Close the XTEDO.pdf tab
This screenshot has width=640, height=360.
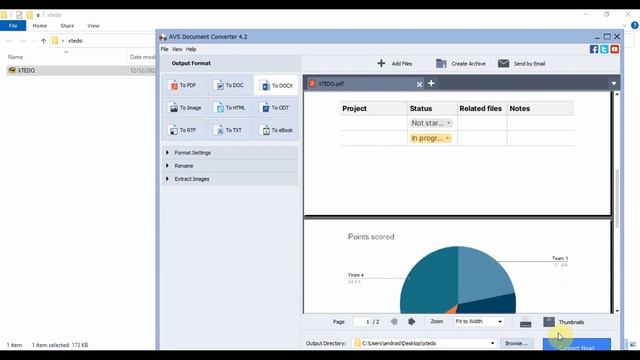tap(419, 84)
